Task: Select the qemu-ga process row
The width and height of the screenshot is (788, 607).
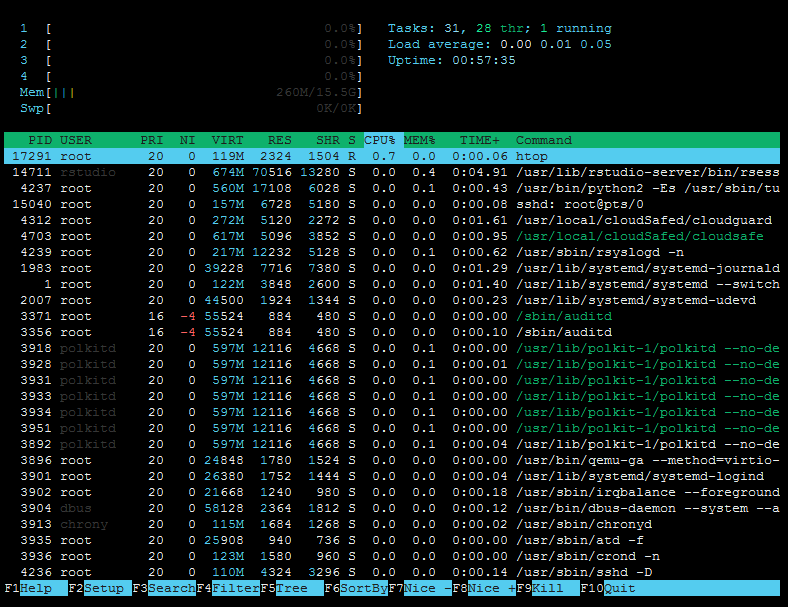Action: [x=392, y=460]
